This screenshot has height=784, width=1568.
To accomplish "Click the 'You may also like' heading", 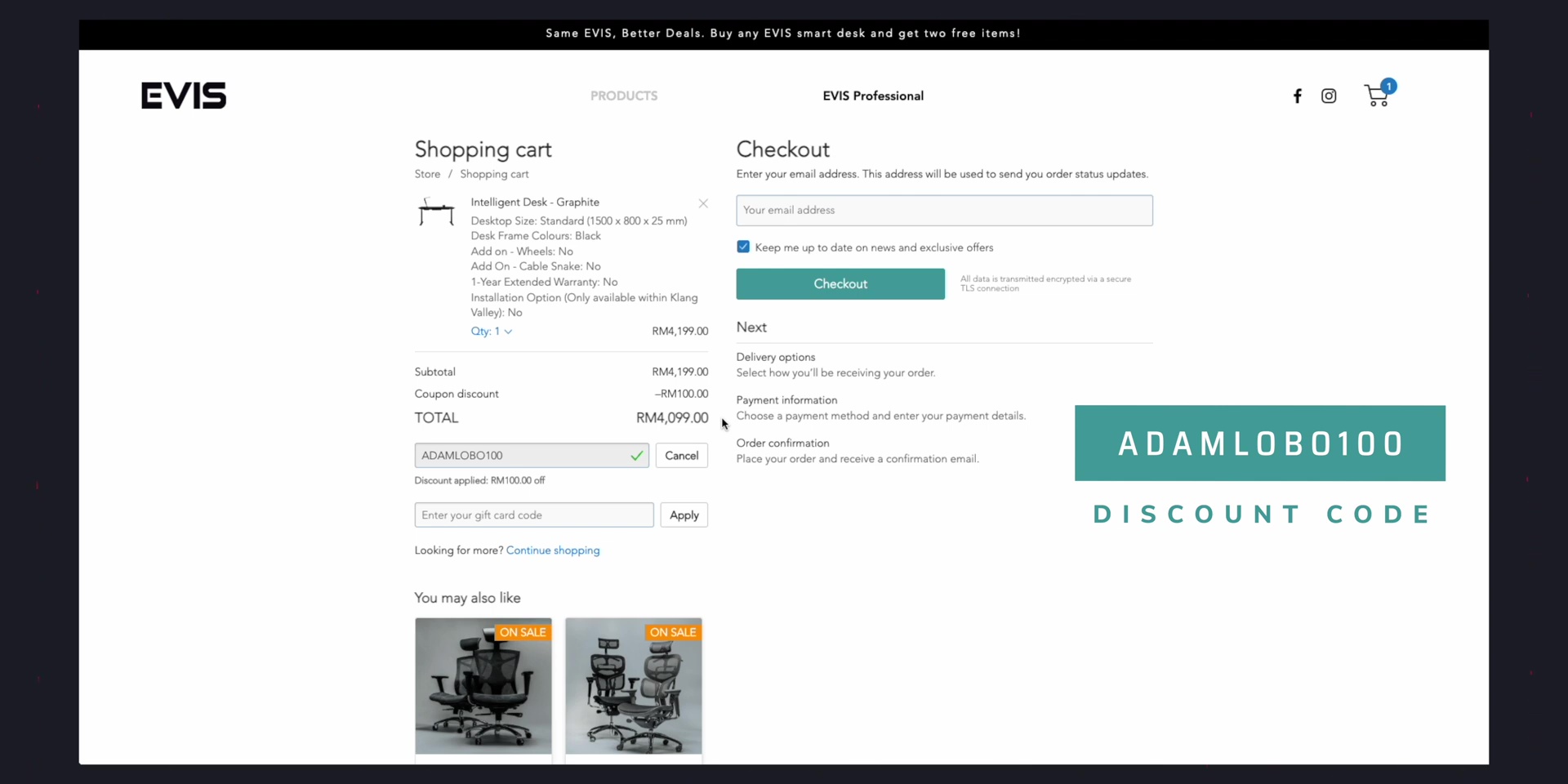I will (x=467, y=598).
